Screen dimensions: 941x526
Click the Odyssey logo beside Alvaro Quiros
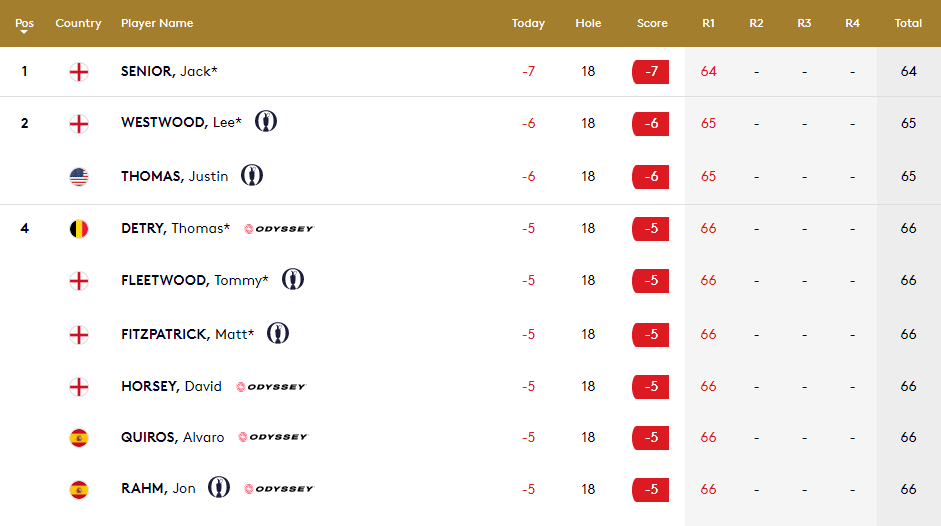(273, 437)
